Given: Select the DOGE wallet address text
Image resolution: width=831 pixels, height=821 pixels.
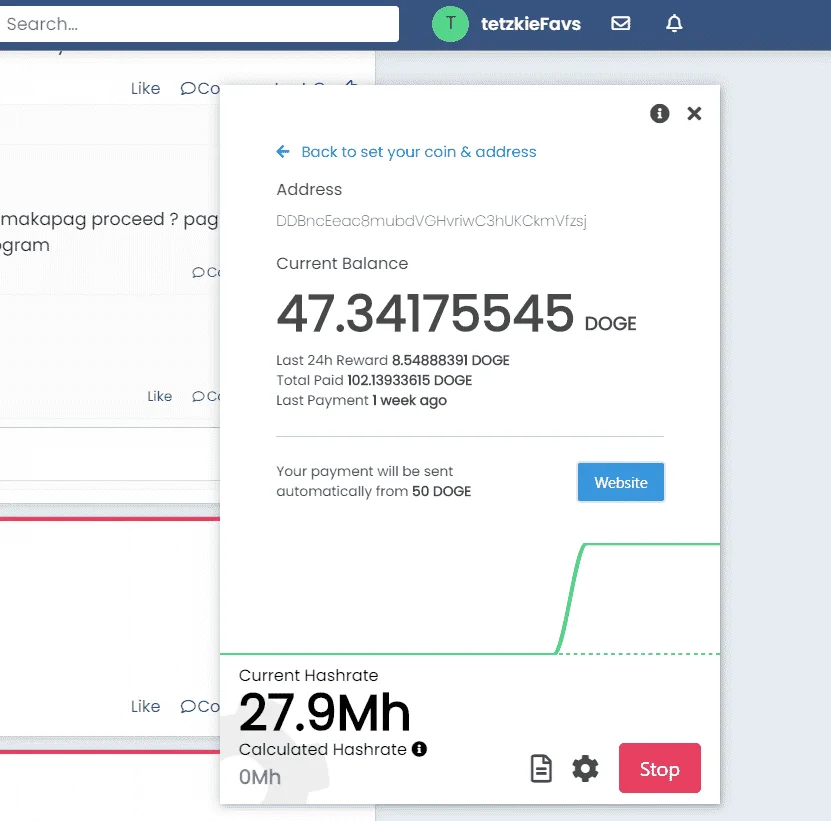Looking at the screenshot, I should 431,220.
